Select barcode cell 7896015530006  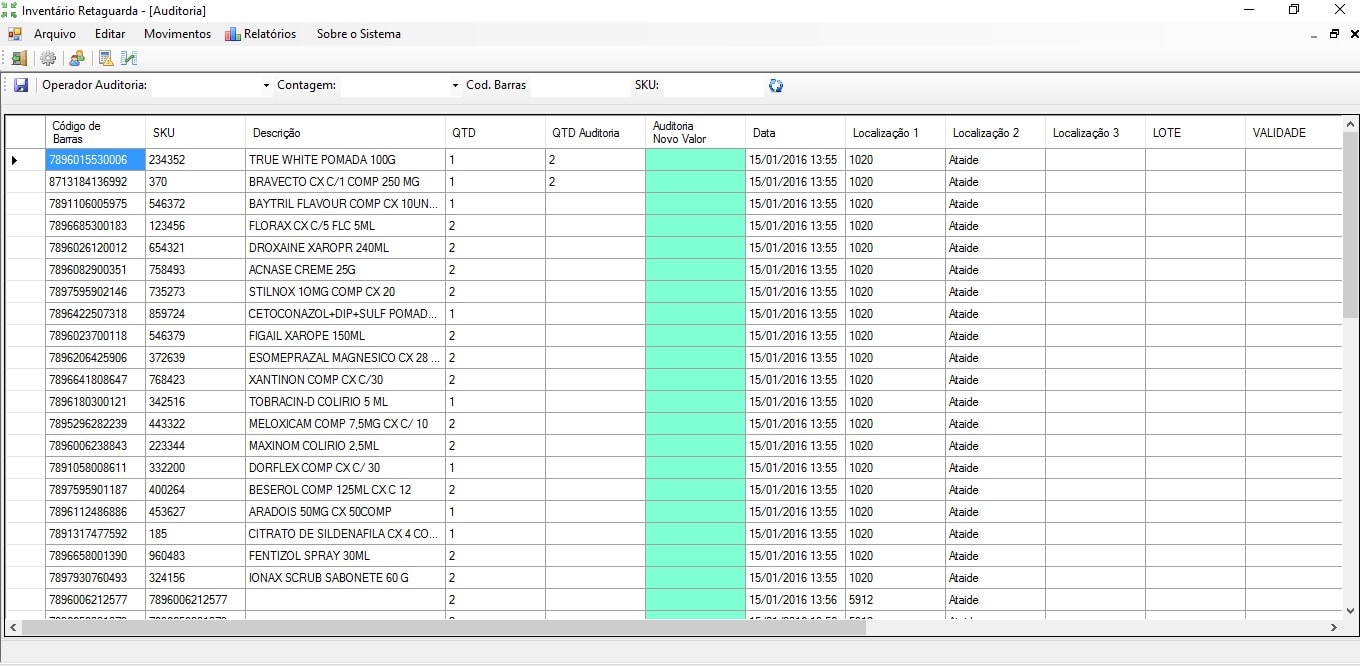(95, 160)
